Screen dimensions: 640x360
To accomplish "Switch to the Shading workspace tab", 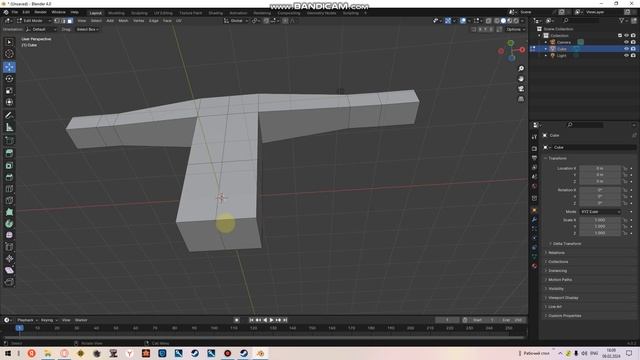I will click(216, 13).
